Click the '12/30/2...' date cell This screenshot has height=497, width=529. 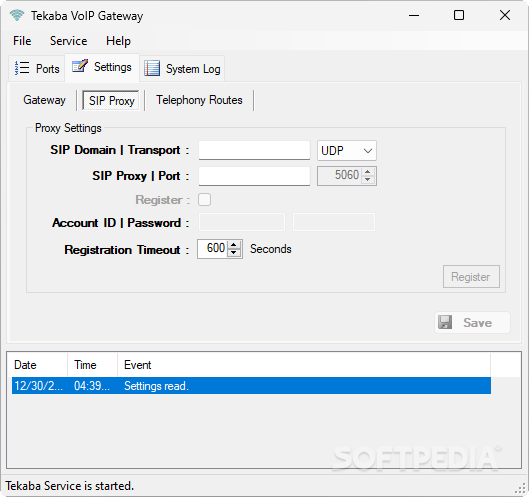pyautogui.click(x=38, y=386)
